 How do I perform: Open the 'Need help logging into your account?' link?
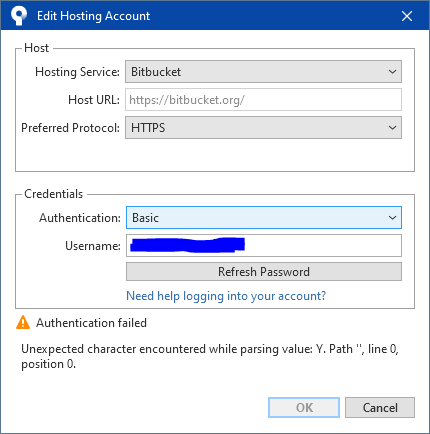(x=226, y=296)
